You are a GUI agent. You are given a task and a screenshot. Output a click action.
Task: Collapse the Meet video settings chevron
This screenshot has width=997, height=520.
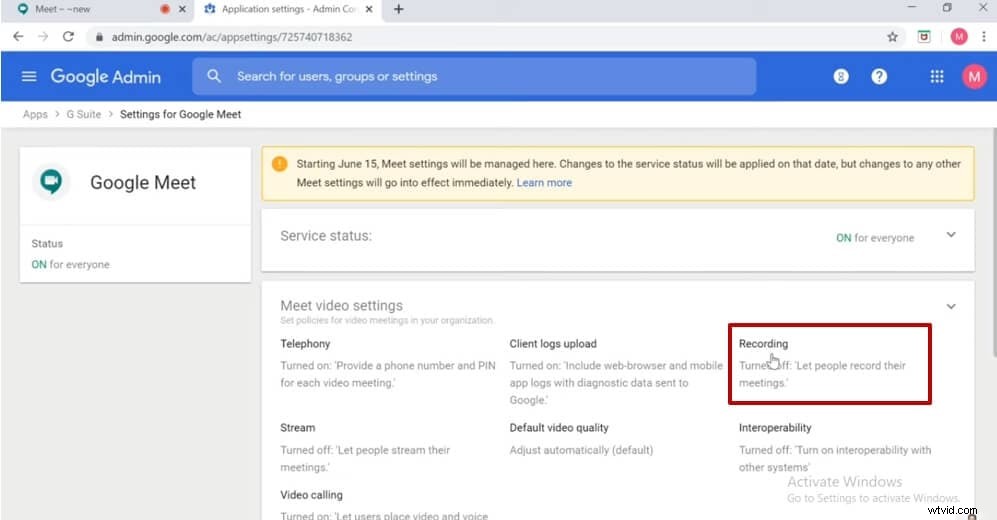coord(951,306)
